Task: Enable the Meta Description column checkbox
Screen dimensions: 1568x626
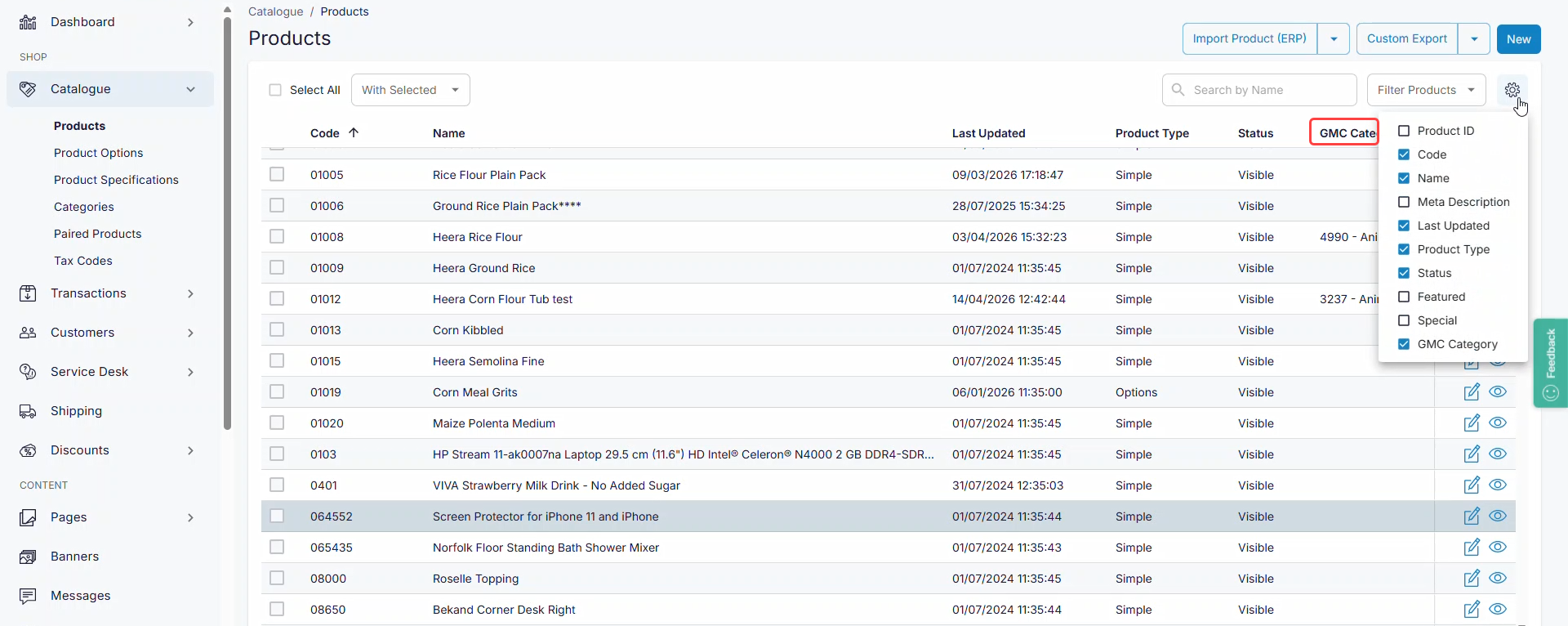Action: pos(1404,202)
